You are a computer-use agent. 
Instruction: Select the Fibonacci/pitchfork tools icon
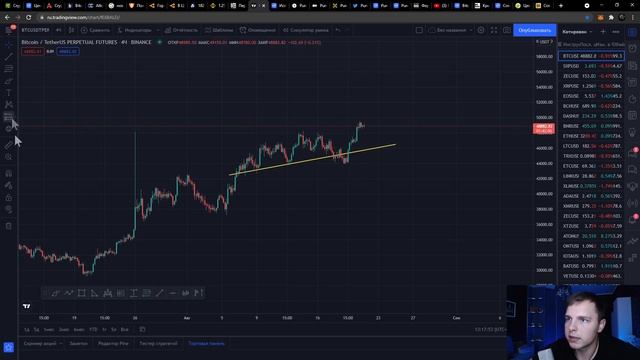coord(9,69)
